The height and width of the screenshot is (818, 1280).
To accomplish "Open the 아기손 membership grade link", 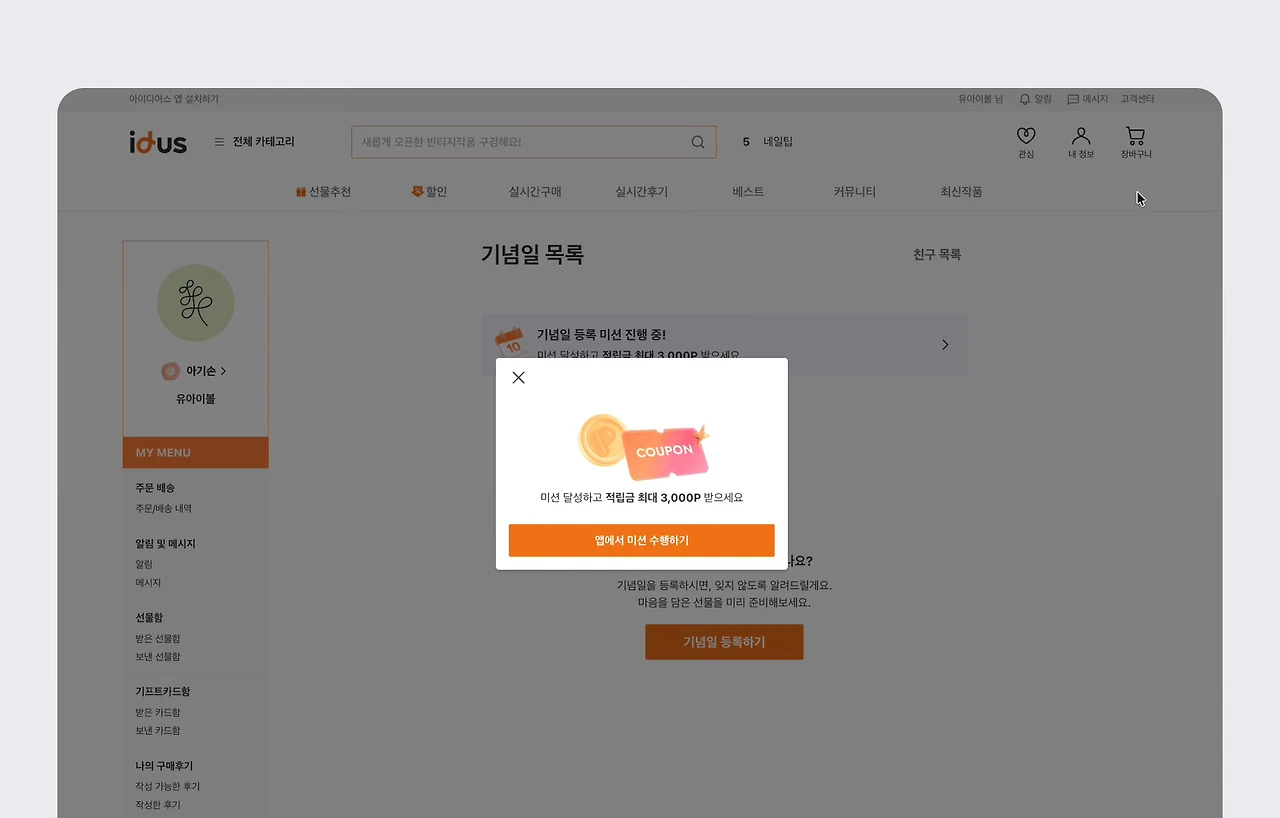I will [x=195, y=371].
